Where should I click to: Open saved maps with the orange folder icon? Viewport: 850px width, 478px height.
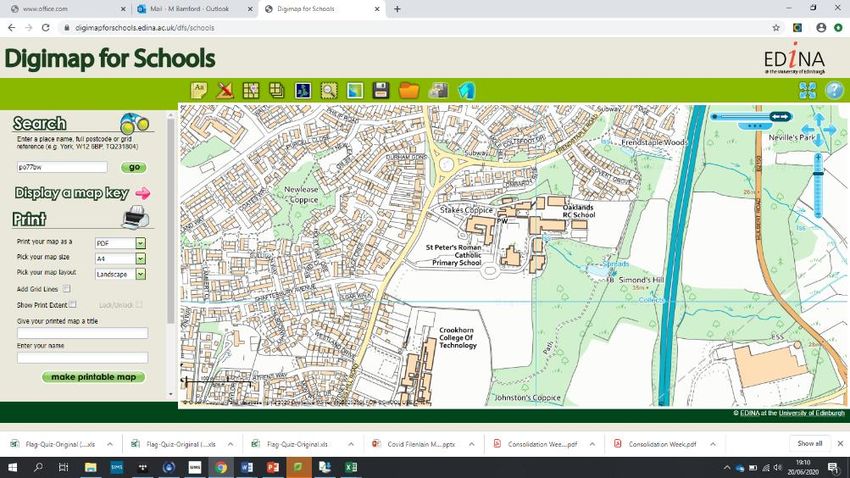[x=409, y=90]
